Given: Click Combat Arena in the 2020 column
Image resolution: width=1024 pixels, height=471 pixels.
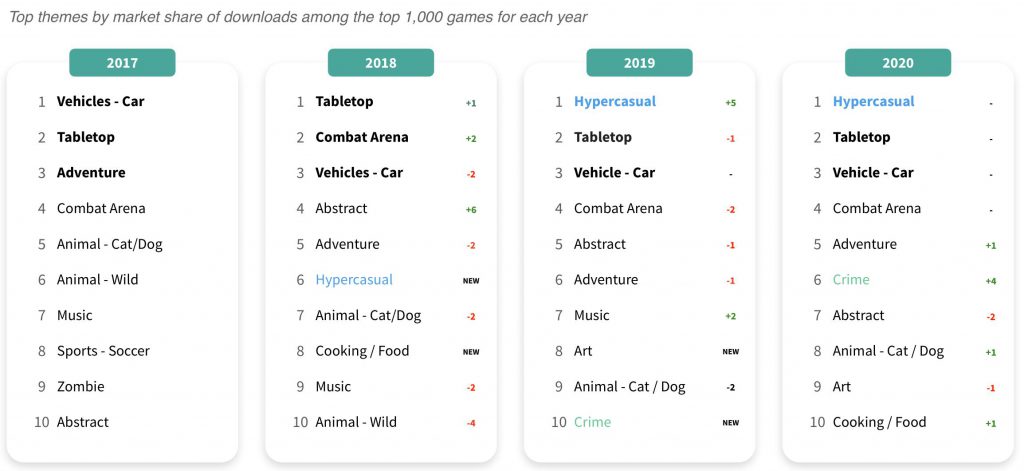Looking at the screenshot, I should point(877,209).
